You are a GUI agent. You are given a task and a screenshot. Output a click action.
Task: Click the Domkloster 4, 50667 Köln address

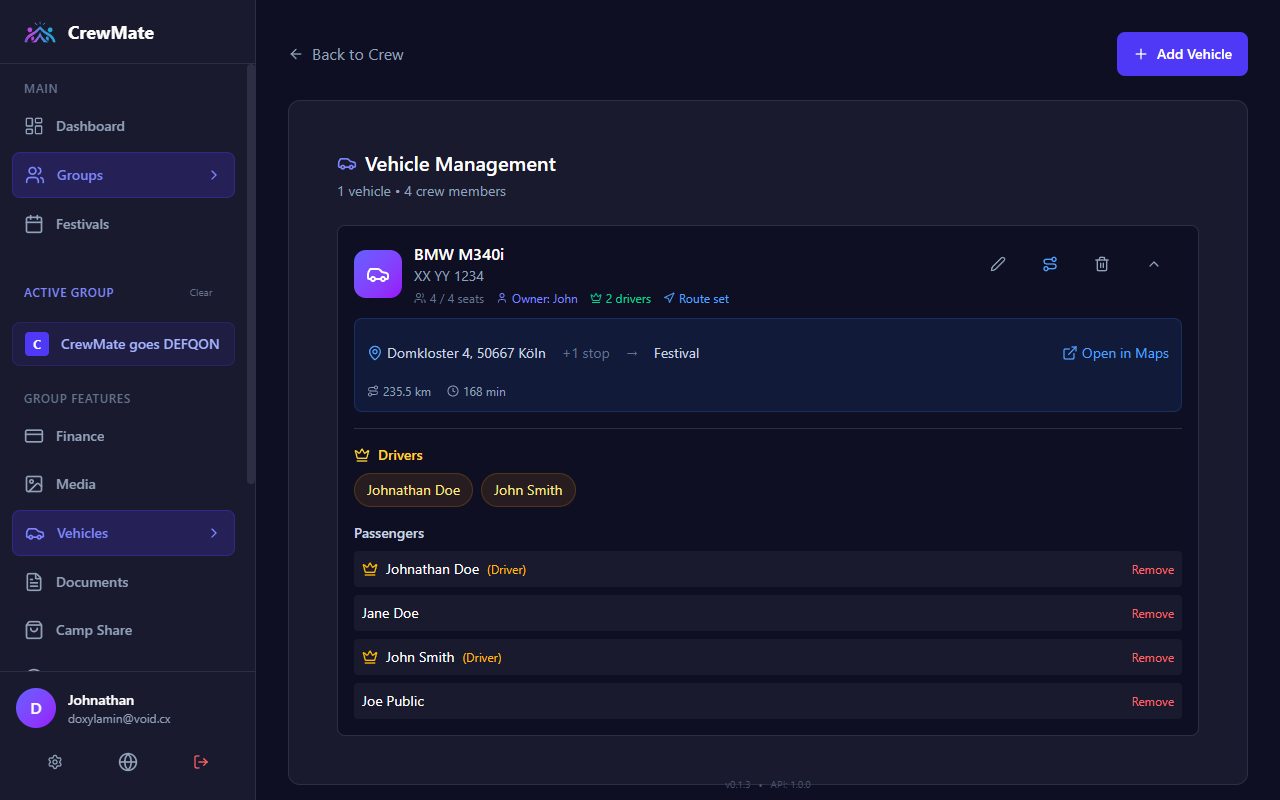457,353
